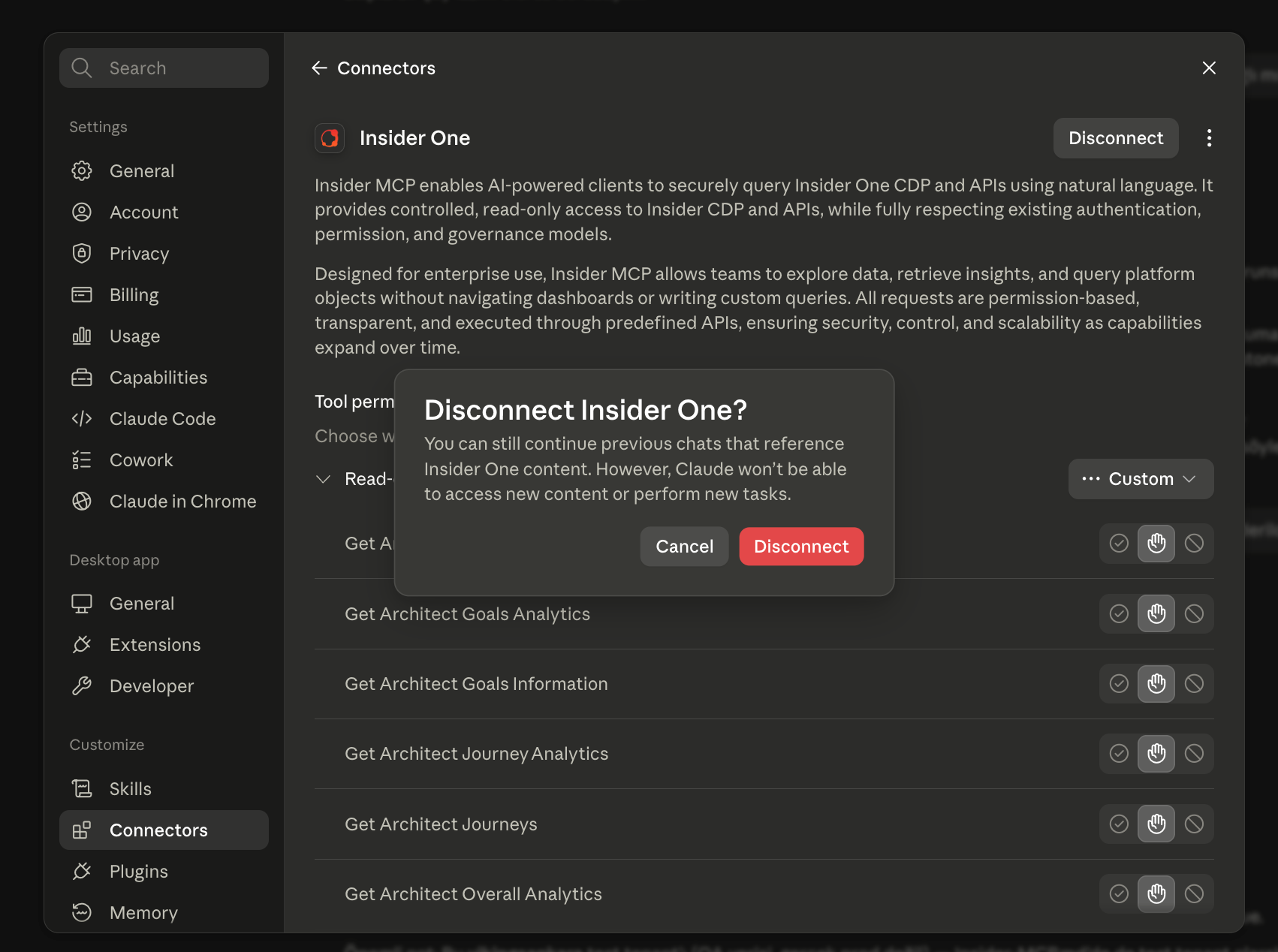Require approval for Get Architect Journeys
Image resolution: width=1278 pixels, height=952 pixels.
[1156, 824]
